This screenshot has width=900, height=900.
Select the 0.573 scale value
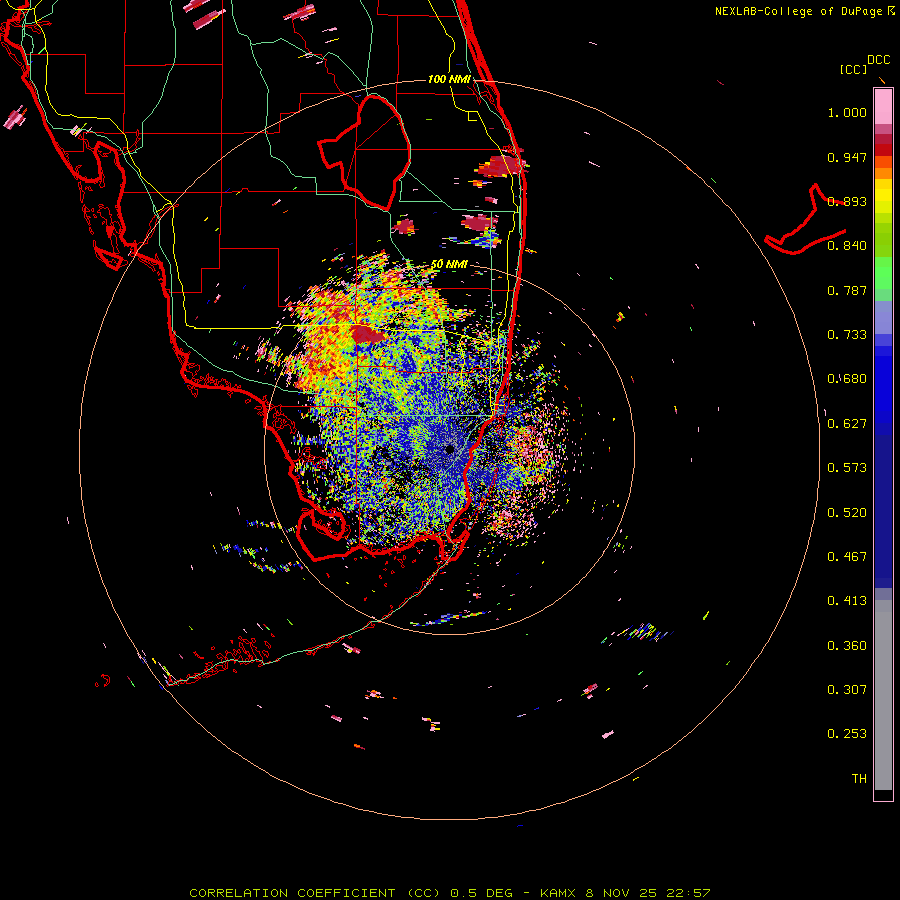coord(847,468)
